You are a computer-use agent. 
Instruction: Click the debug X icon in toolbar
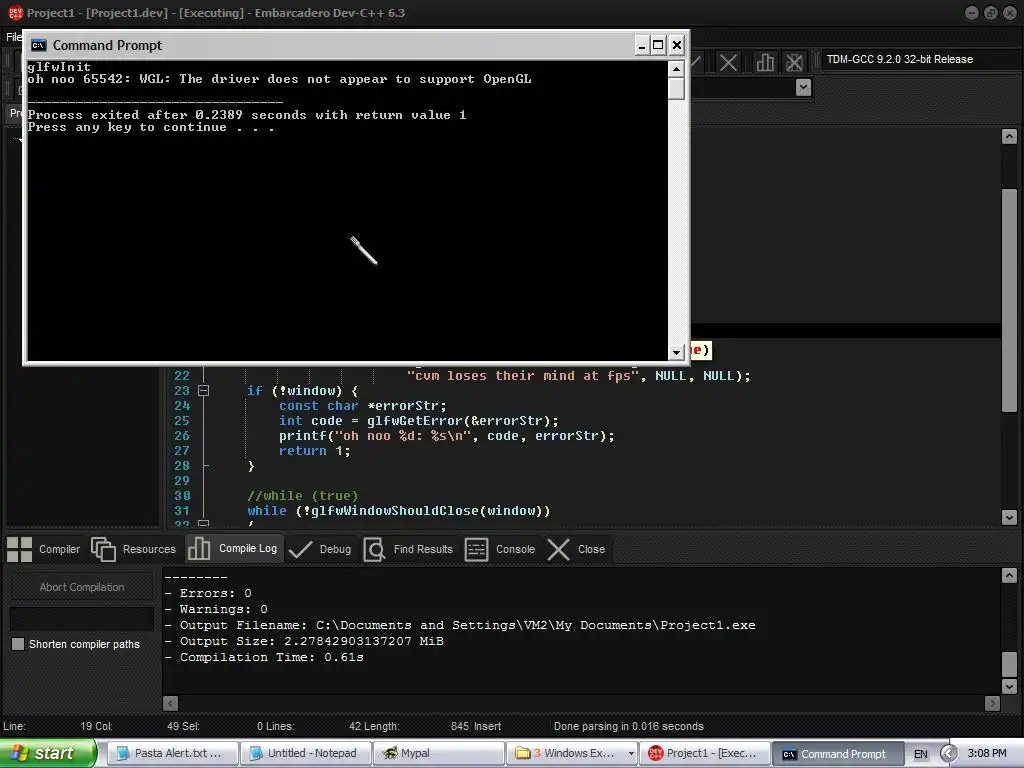pos(728,63)
